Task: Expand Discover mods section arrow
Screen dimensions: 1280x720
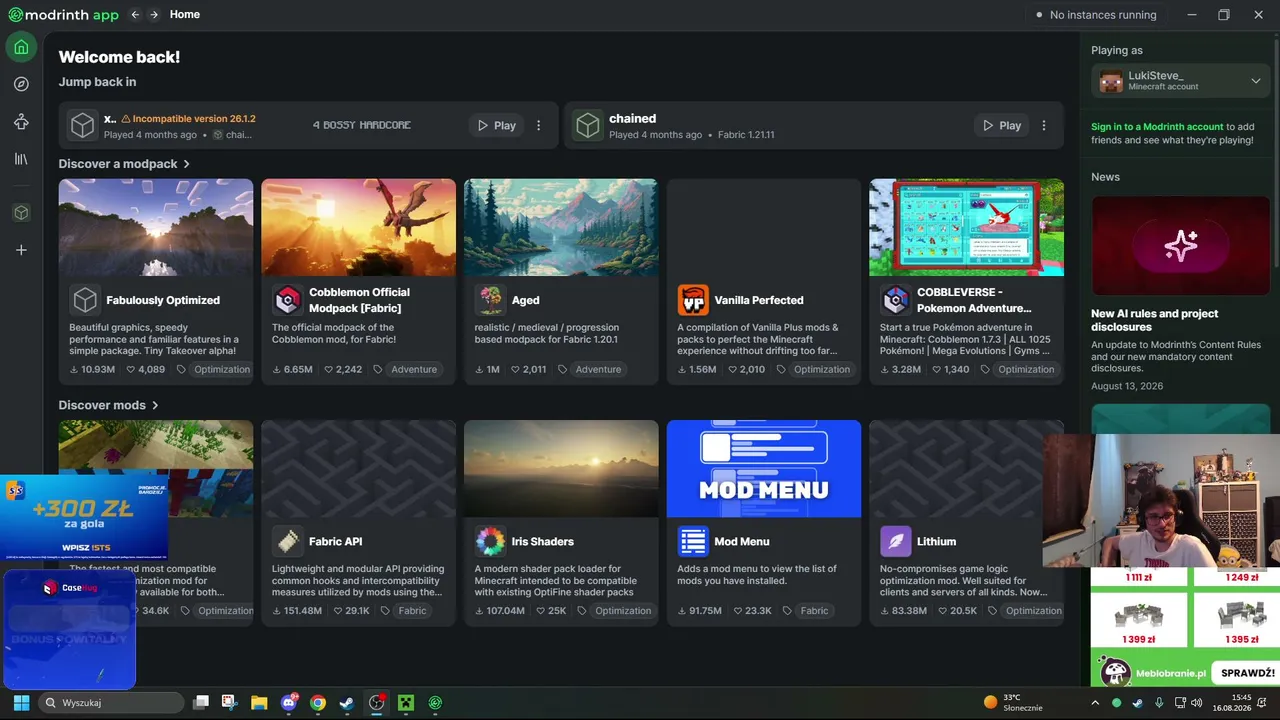Action: (155, 405)
